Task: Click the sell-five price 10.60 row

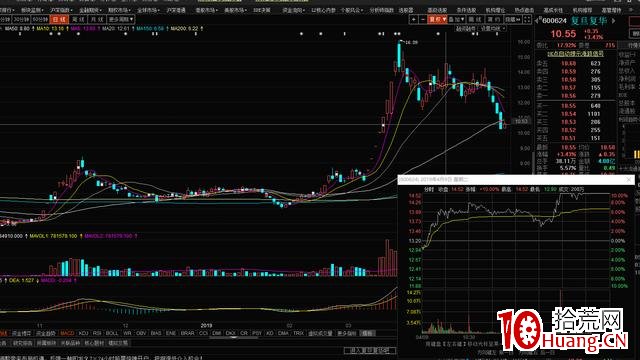Action: pyautogui.click(x=576, y=63)
